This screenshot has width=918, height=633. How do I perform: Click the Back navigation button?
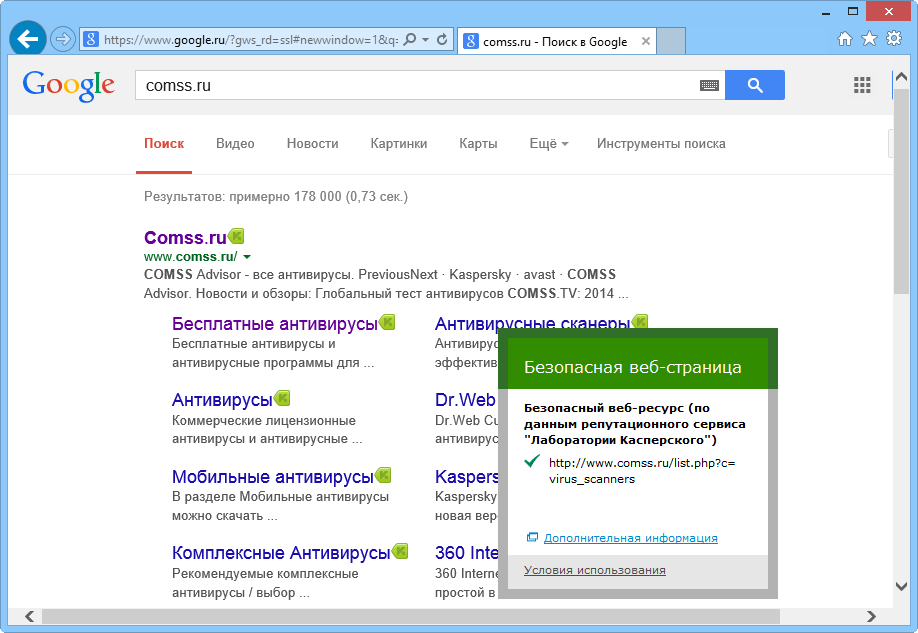[x=26, y=38]
